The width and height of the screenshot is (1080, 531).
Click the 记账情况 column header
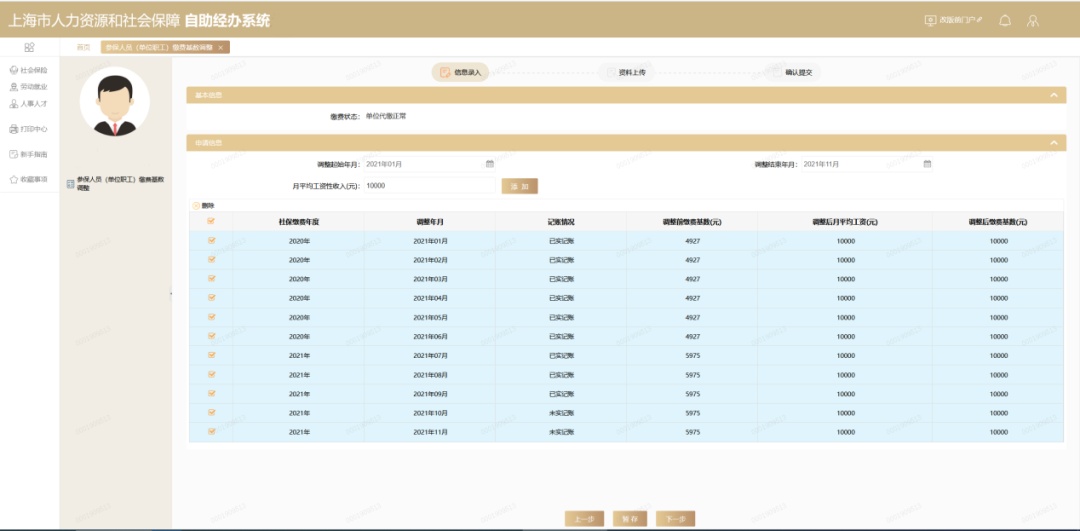(561, 222)
